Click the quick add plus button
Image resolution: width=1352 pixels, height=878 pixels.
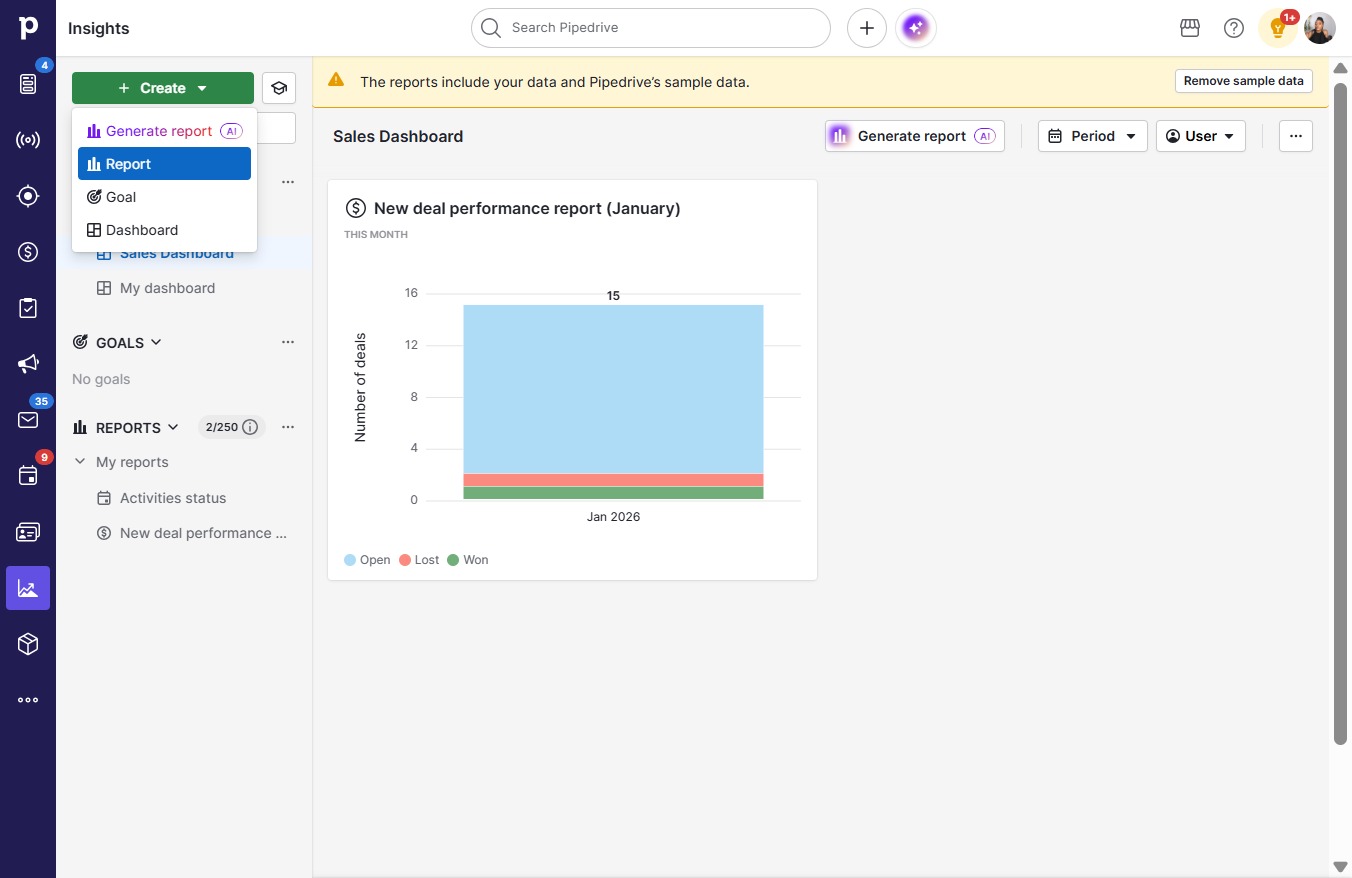(x=867, y=28)
